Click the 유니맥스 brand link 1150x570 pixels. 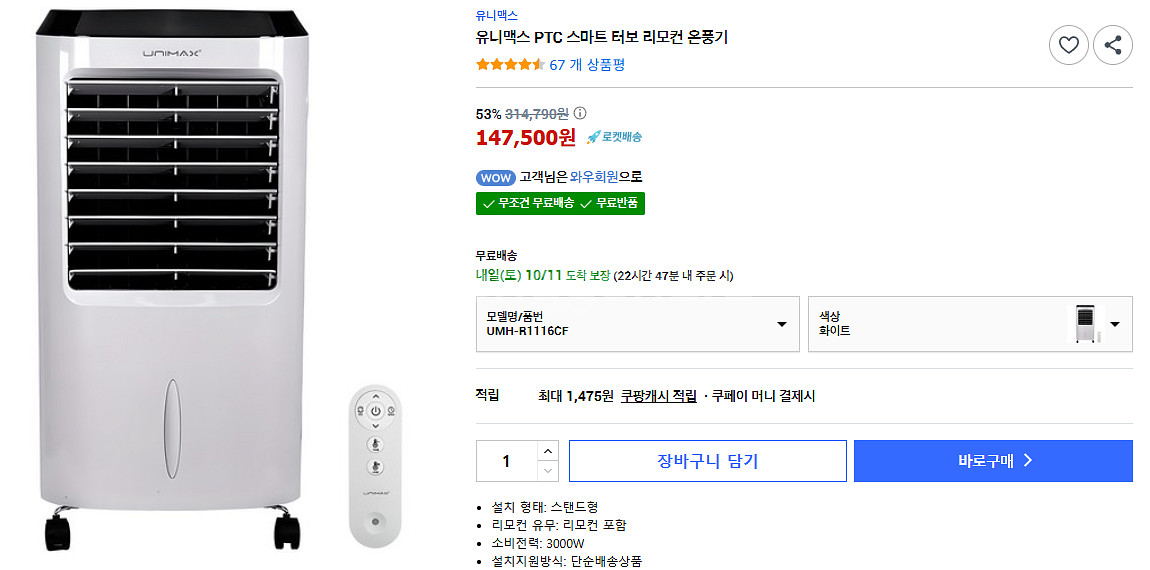point(496,16)
